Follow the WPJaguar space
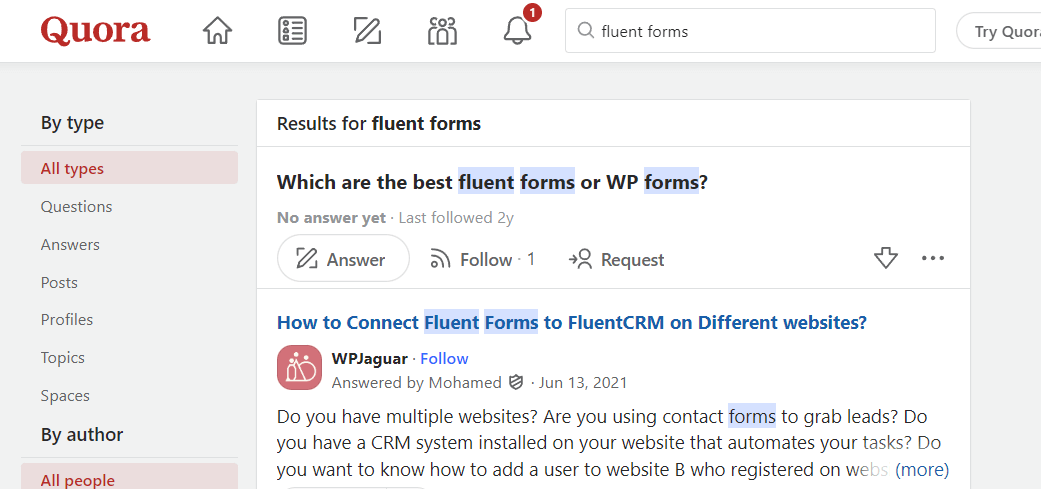Viewport: 1041px width, 489px height. tap(444, 358)
